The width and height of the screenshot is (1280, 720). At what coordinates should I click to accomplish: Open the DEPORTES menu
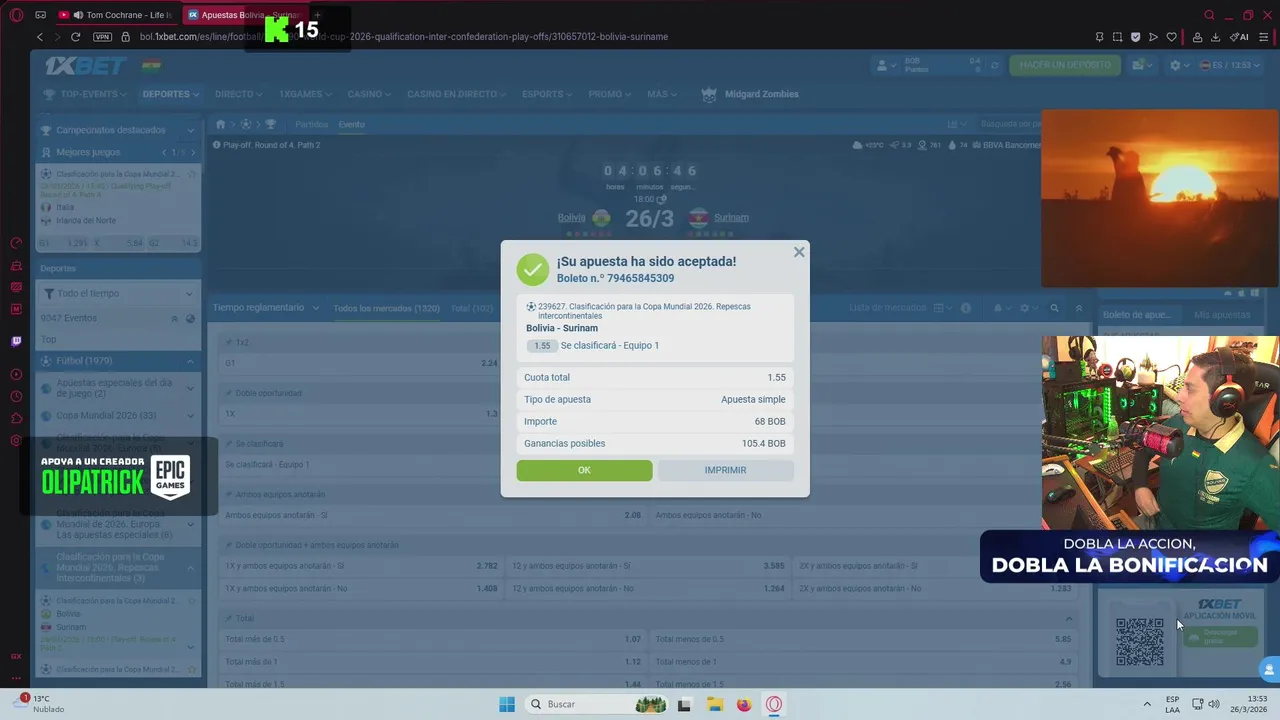170,94
